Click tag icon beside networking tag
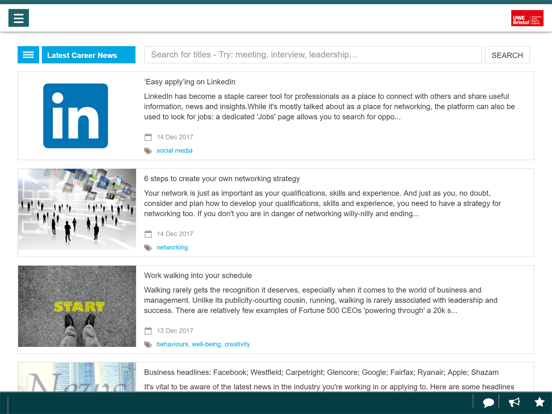This screenshot has width=552, height=414. 148,247
